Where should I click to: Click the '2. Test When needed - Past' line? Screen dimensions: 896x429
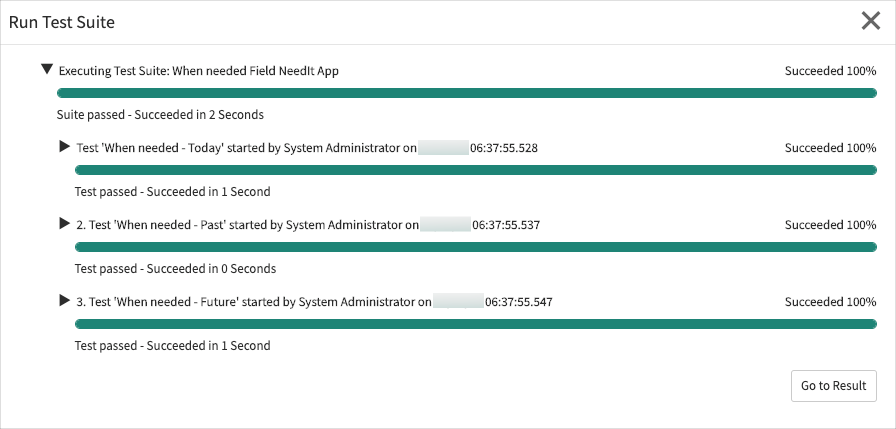tap(308, 225)
